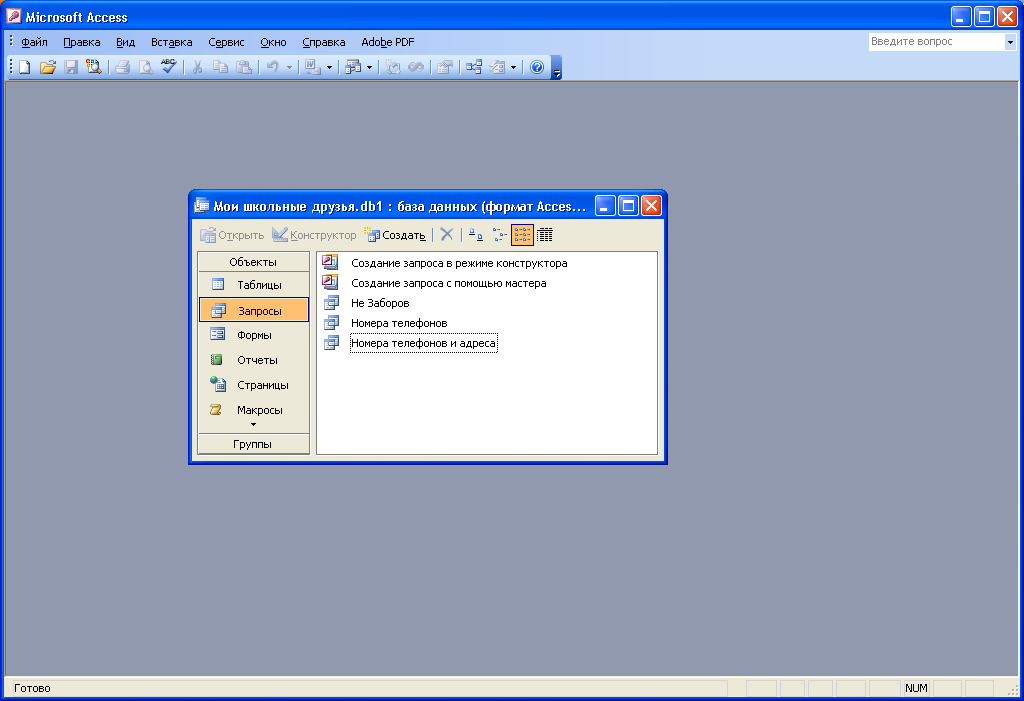1024x701 pixels.
Task: Click the New Object toolbar icon
Action: pyautogui.click(x=498, y=67)
